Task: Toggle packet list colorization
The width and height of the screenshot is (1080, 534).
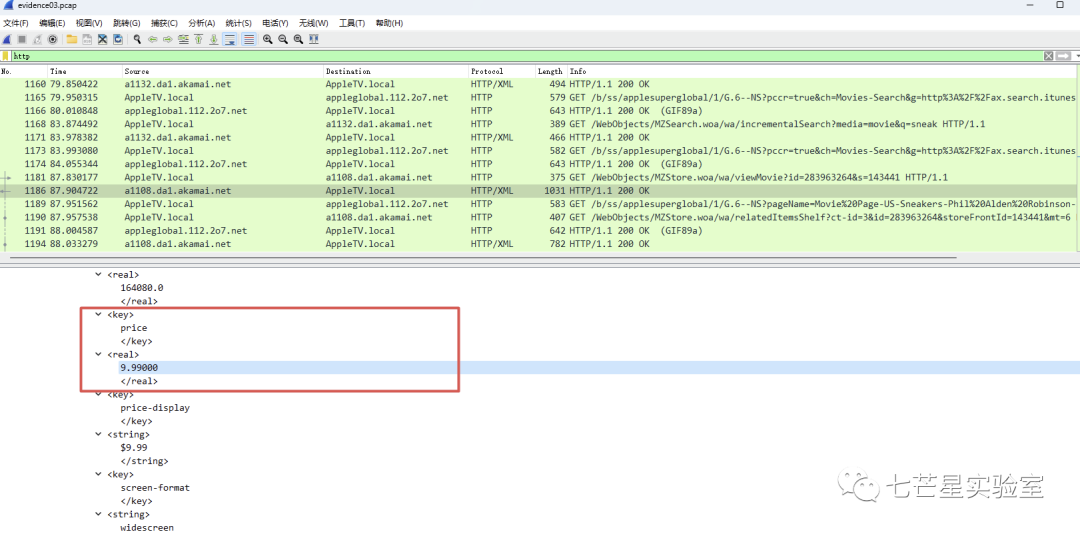Action: pos(249,39)
